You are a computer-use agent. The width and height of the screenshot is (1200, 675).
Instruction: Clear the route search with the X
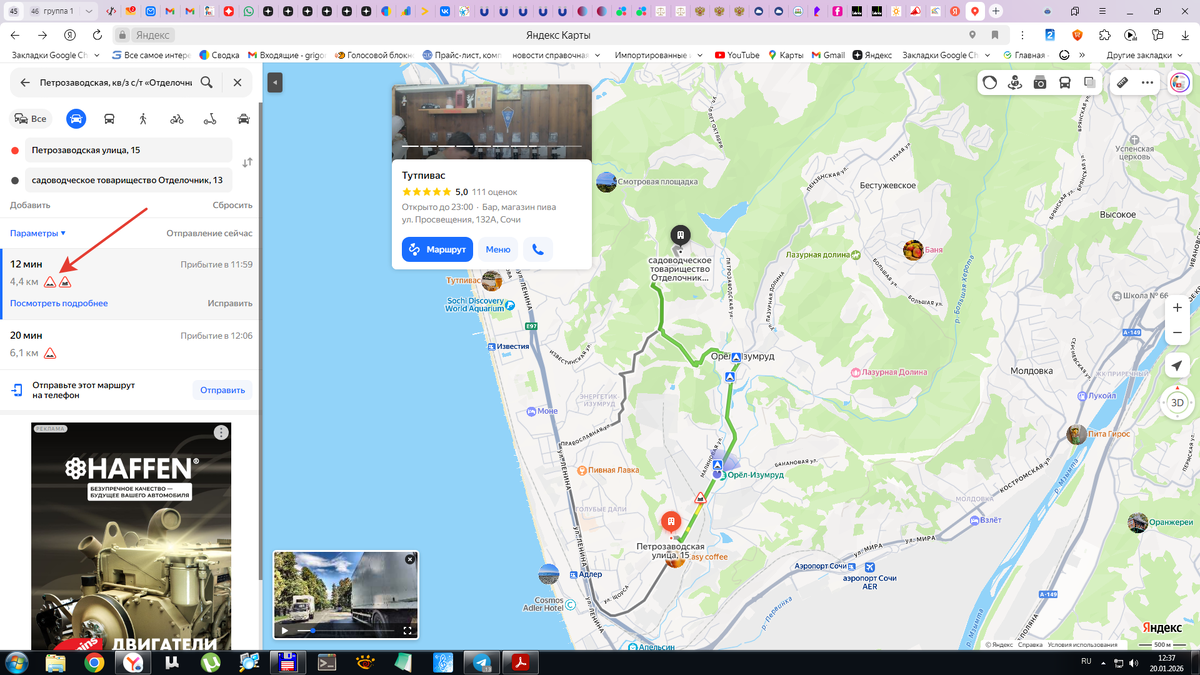pos(237,82)
